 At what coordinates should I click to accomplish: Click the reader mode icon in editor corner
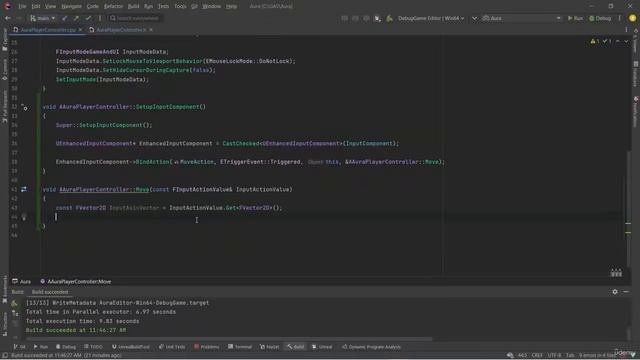point(616,273)
